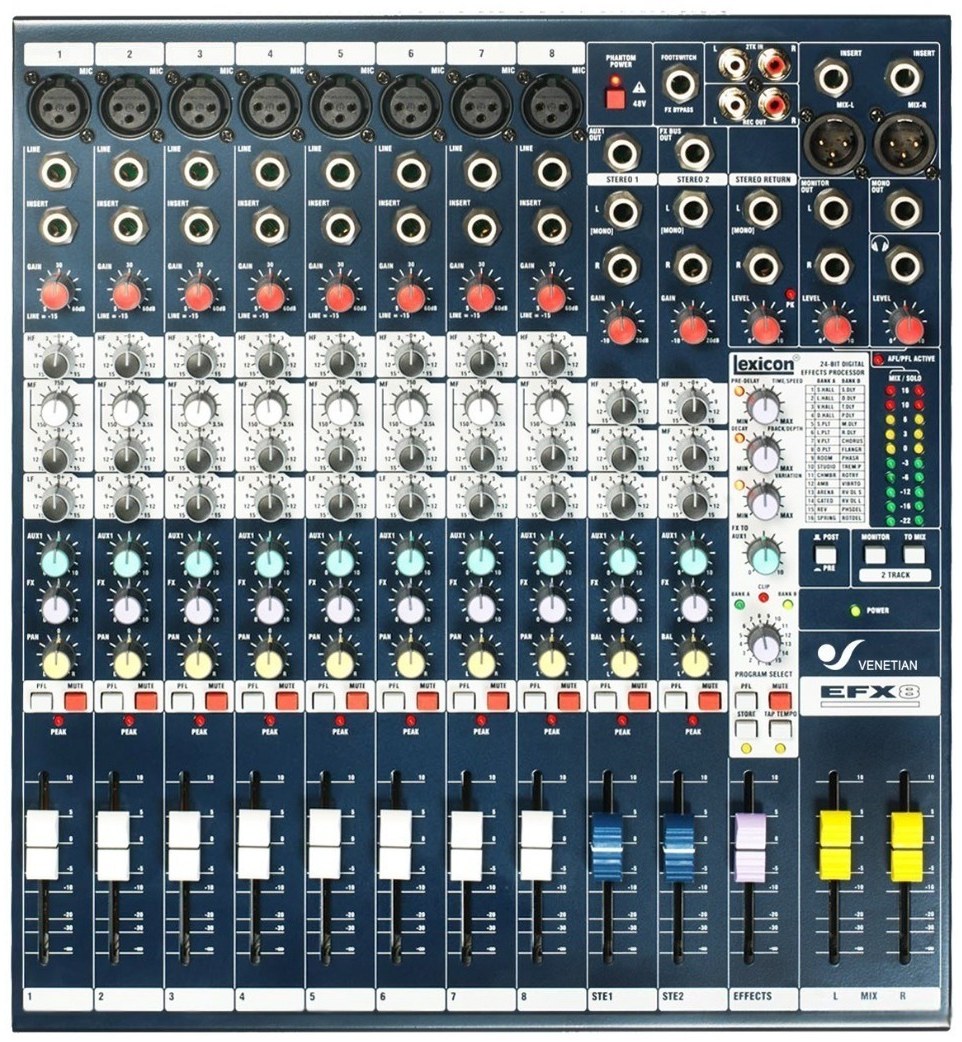Enable PFL on the STE2 channel
Viewport: 962px width, 1042px height.
point(675,700)
